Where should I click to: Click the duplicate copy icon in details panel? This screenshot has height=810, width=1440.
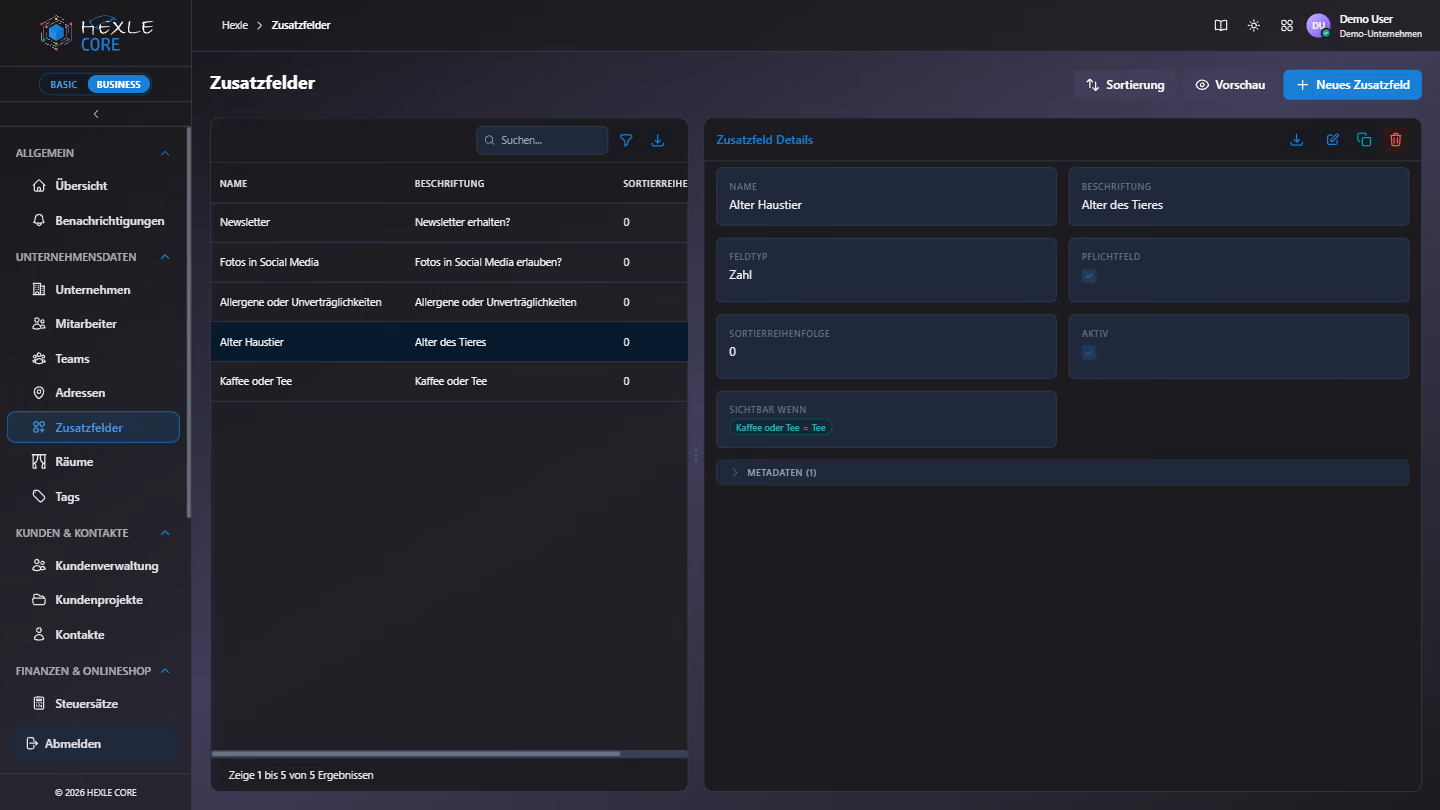click(1364, 140)
